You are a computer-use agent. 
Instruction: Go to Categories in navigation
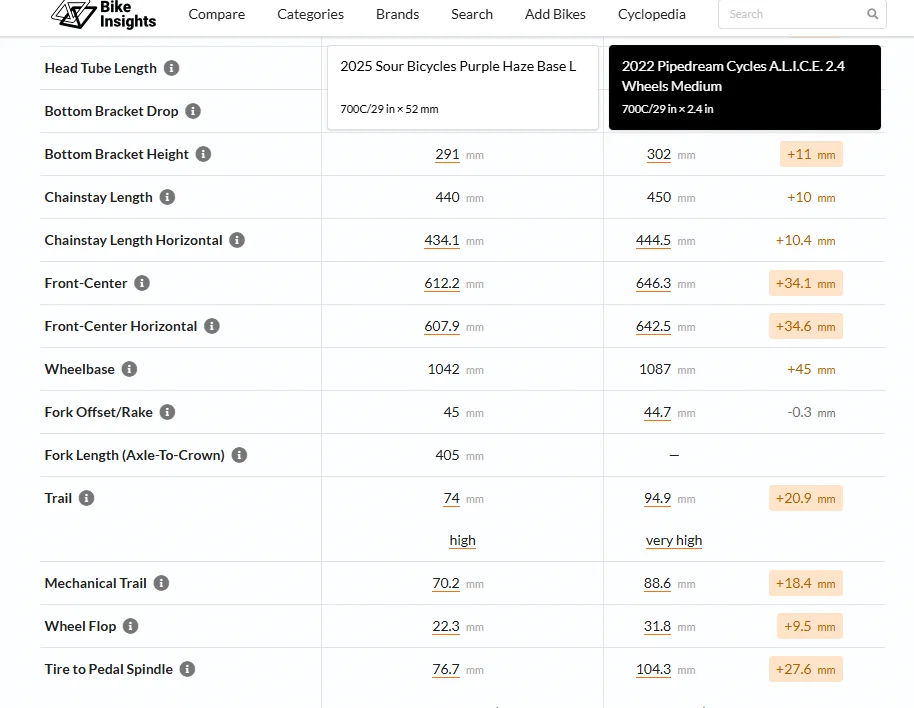[310, 14]
